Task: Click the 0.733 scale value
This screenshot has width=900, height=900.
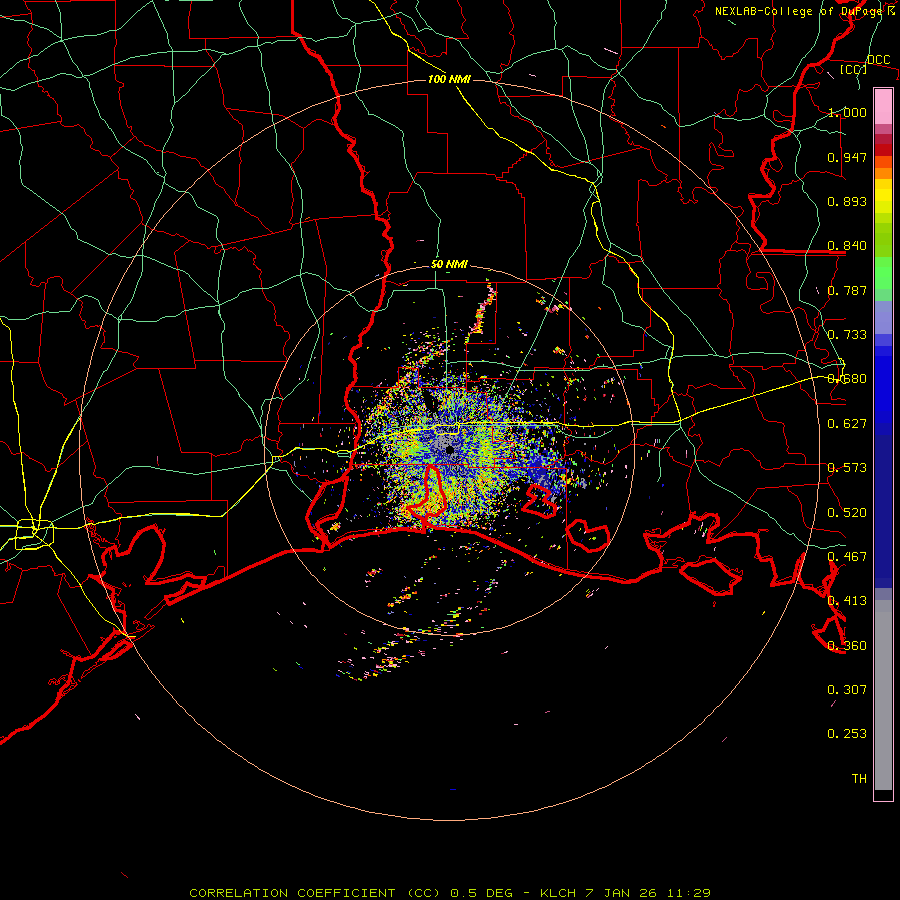Action: (847, 335)
